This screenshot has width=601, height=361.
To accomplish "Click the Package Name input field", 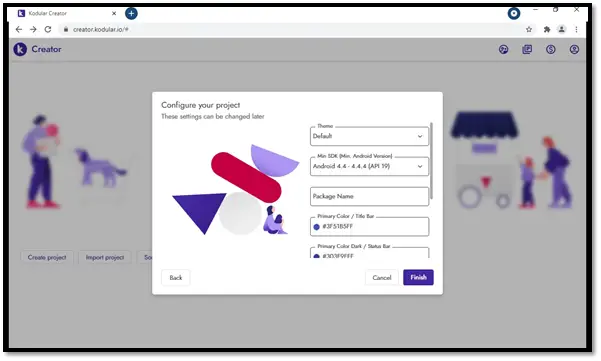I will [x=369, y=197].
